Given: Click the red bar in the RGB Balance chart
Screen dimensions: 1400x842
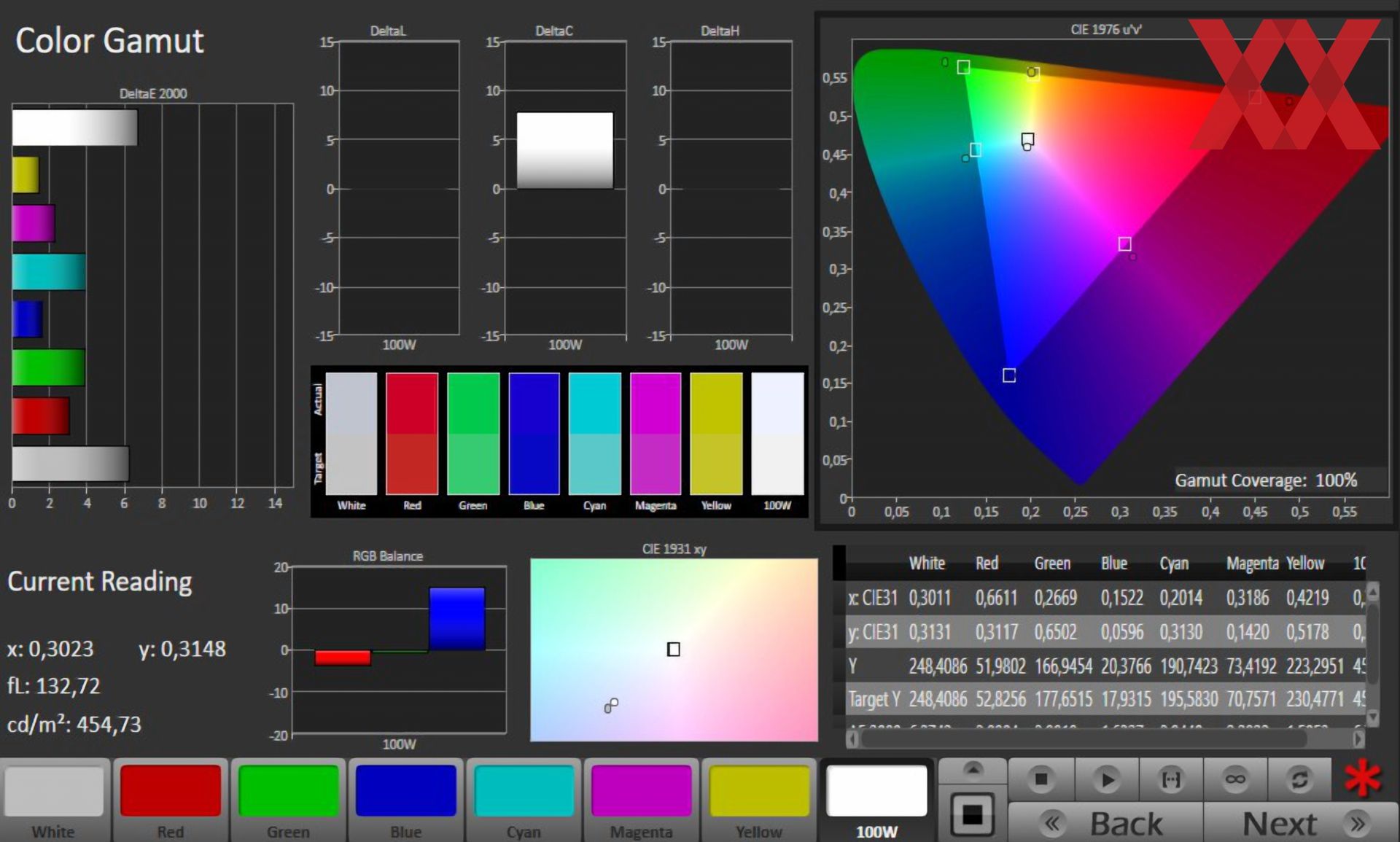Looking at the screenshot, I should point(343,658).
